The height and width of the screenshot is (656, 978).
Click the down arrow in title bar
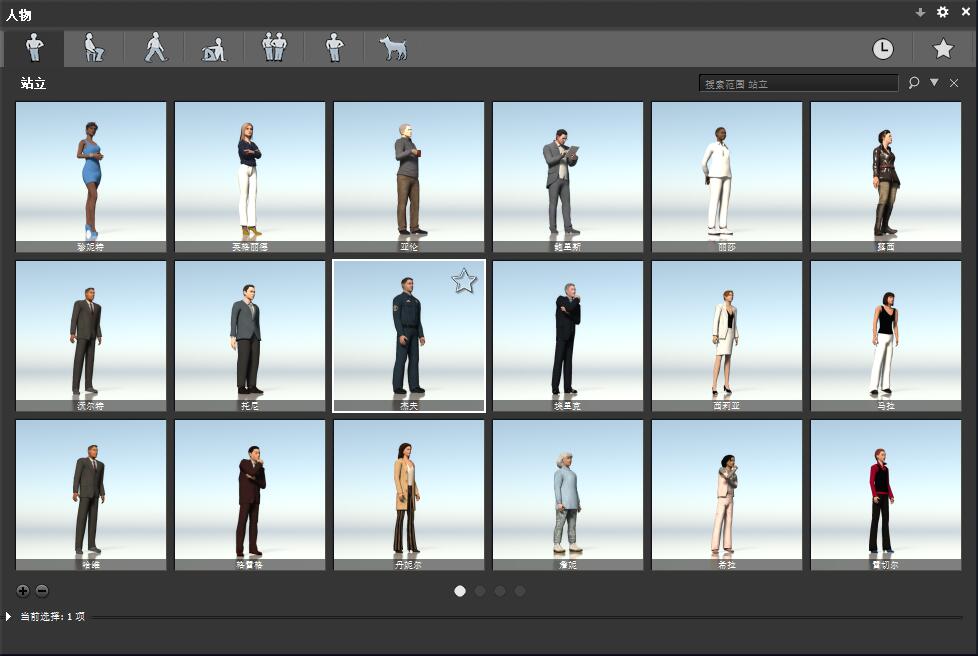click(920, 12)
